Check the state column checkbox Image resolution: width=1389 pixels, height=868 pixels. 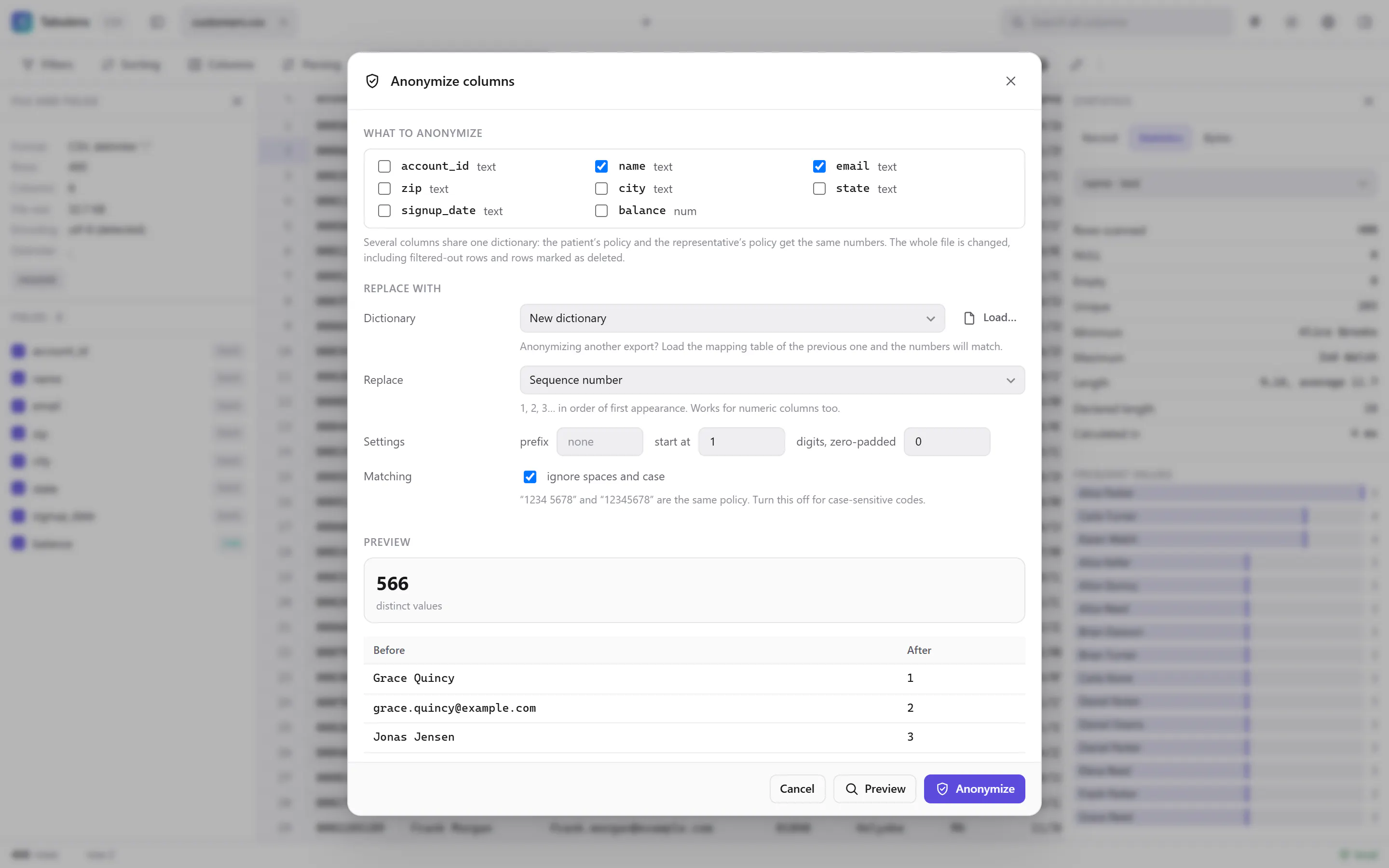click(819, 189)
